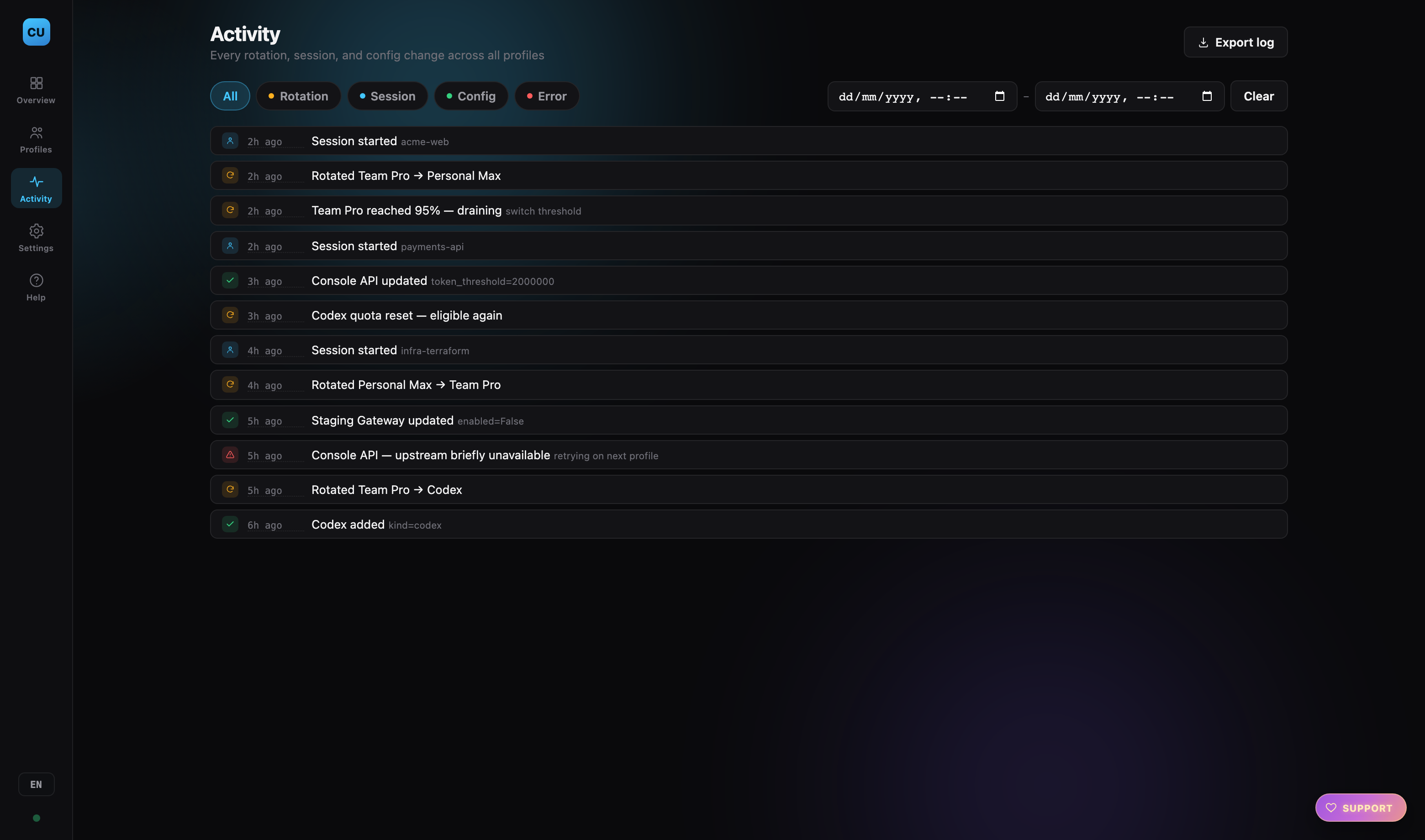Select Activity in the sidebar

(x=36, y=189)
